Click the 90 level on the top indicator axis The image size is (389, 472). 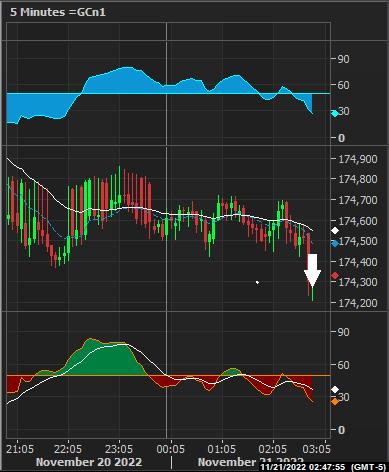click(343, 59)
